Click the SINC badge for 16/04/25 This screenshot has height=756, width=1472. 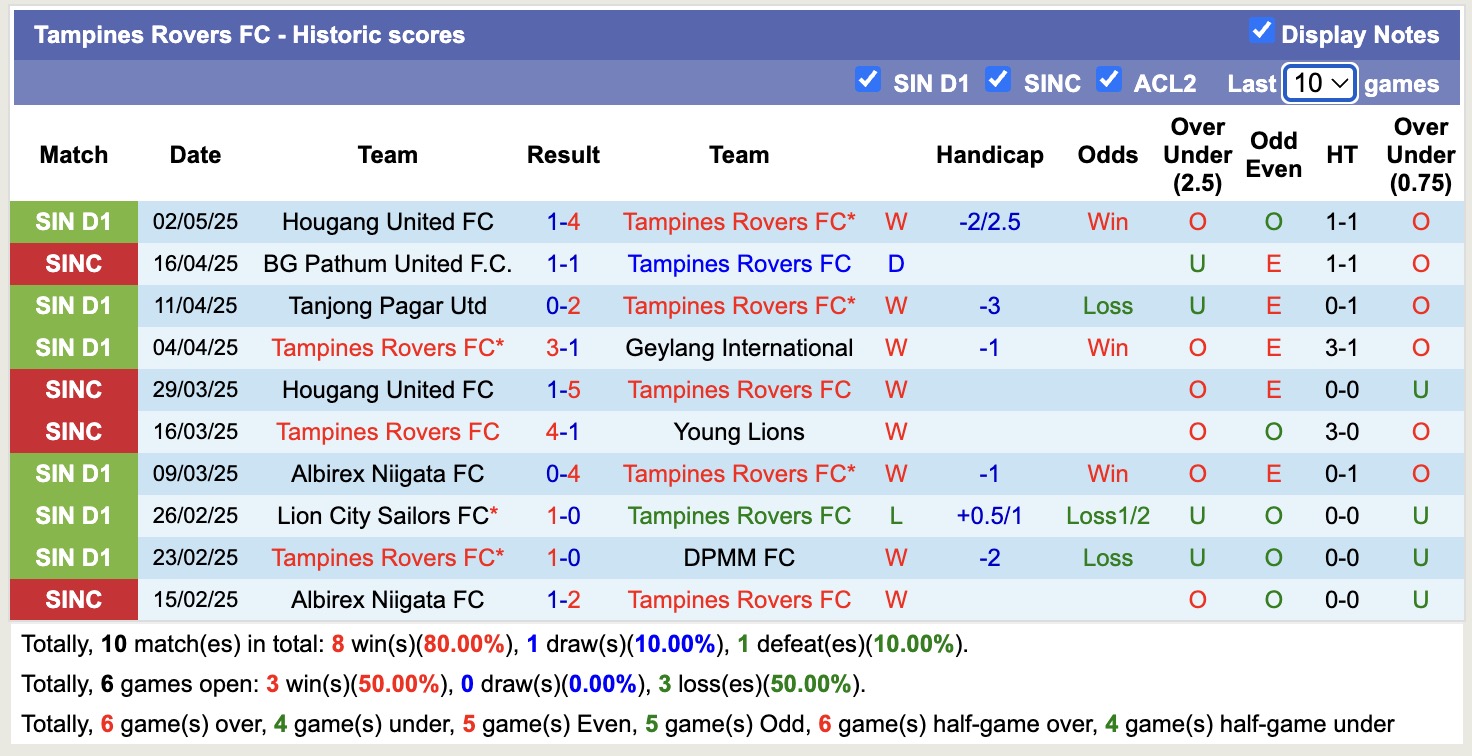tap(73, 264)
